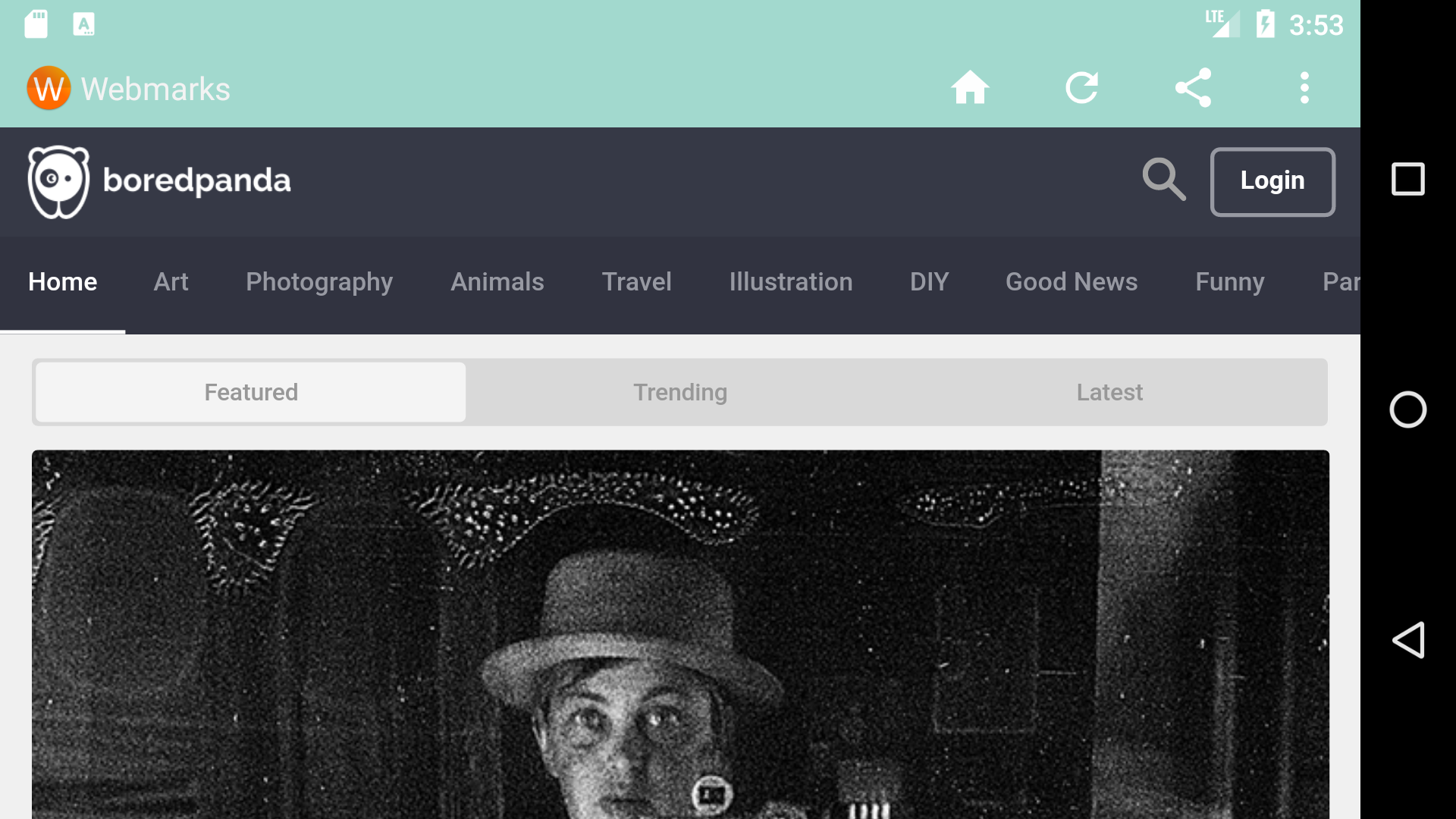1456x819 pixels.
Task: Open the share icon in toolbar
Action: [x=1193, y=88]
